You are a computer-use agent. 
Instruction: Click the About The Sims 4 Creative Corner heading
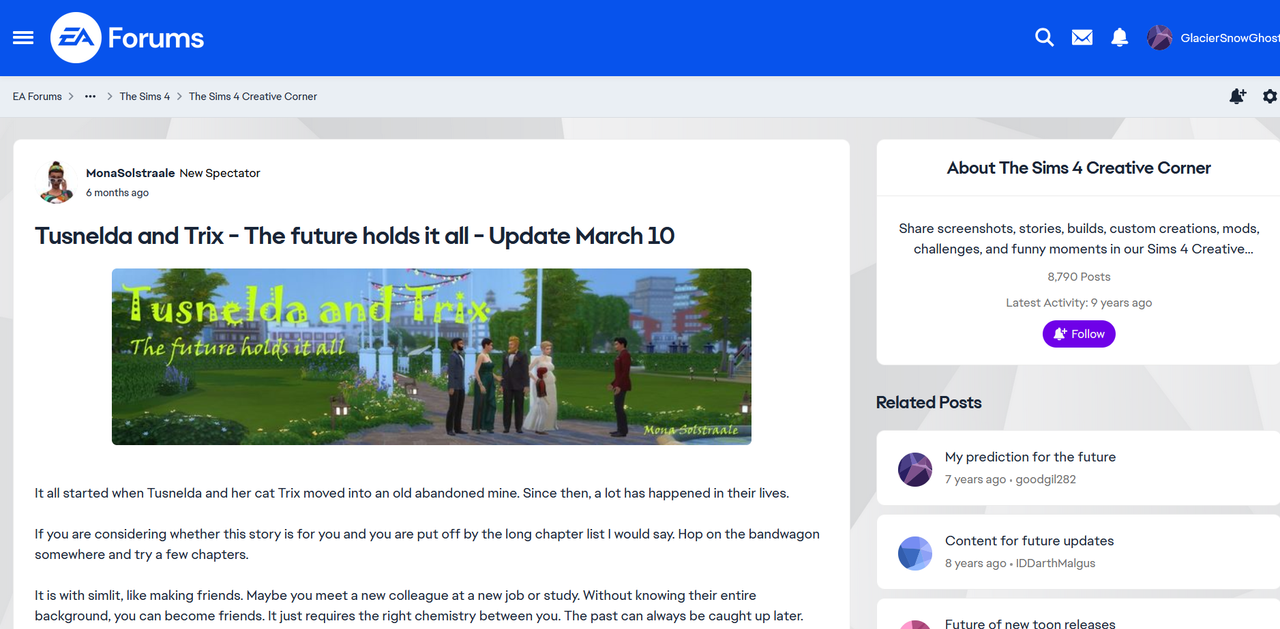pyautogui.click(x=1079, y=168)
